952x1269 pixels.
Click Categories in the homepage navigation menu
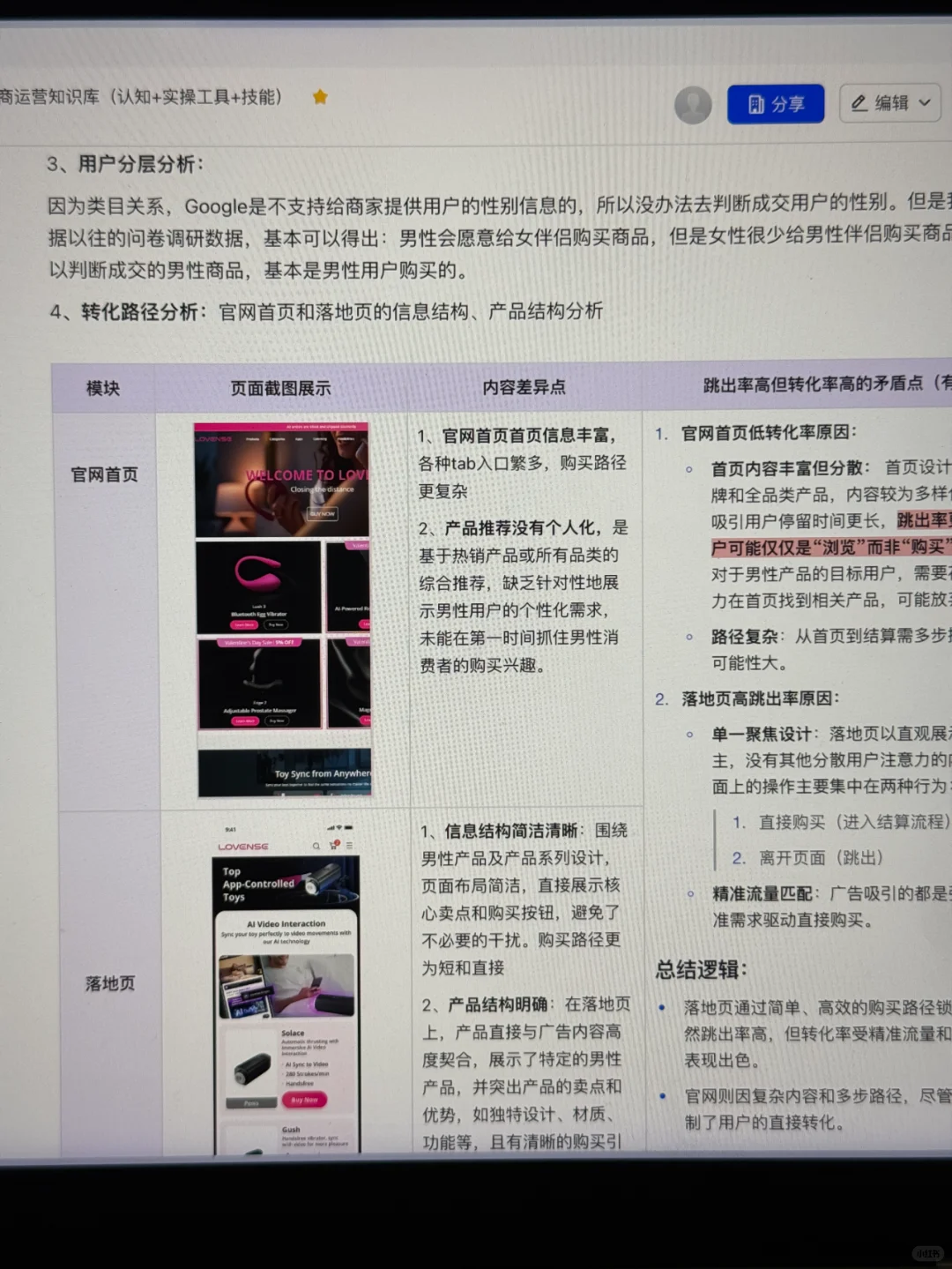pos(277,439)
